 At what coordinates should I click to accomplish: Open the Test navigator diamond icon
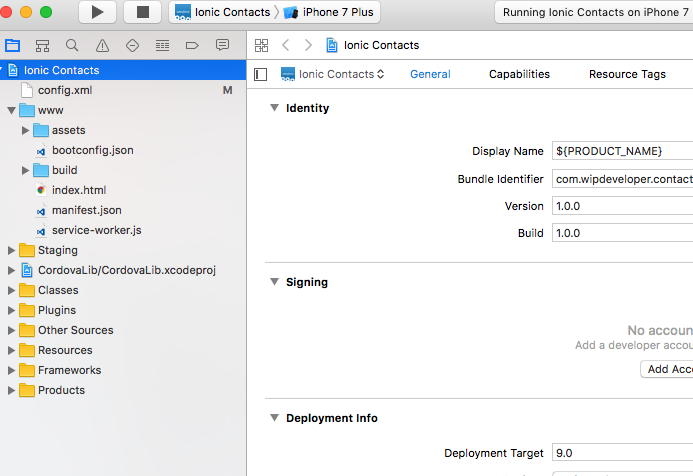pos(132,45)
